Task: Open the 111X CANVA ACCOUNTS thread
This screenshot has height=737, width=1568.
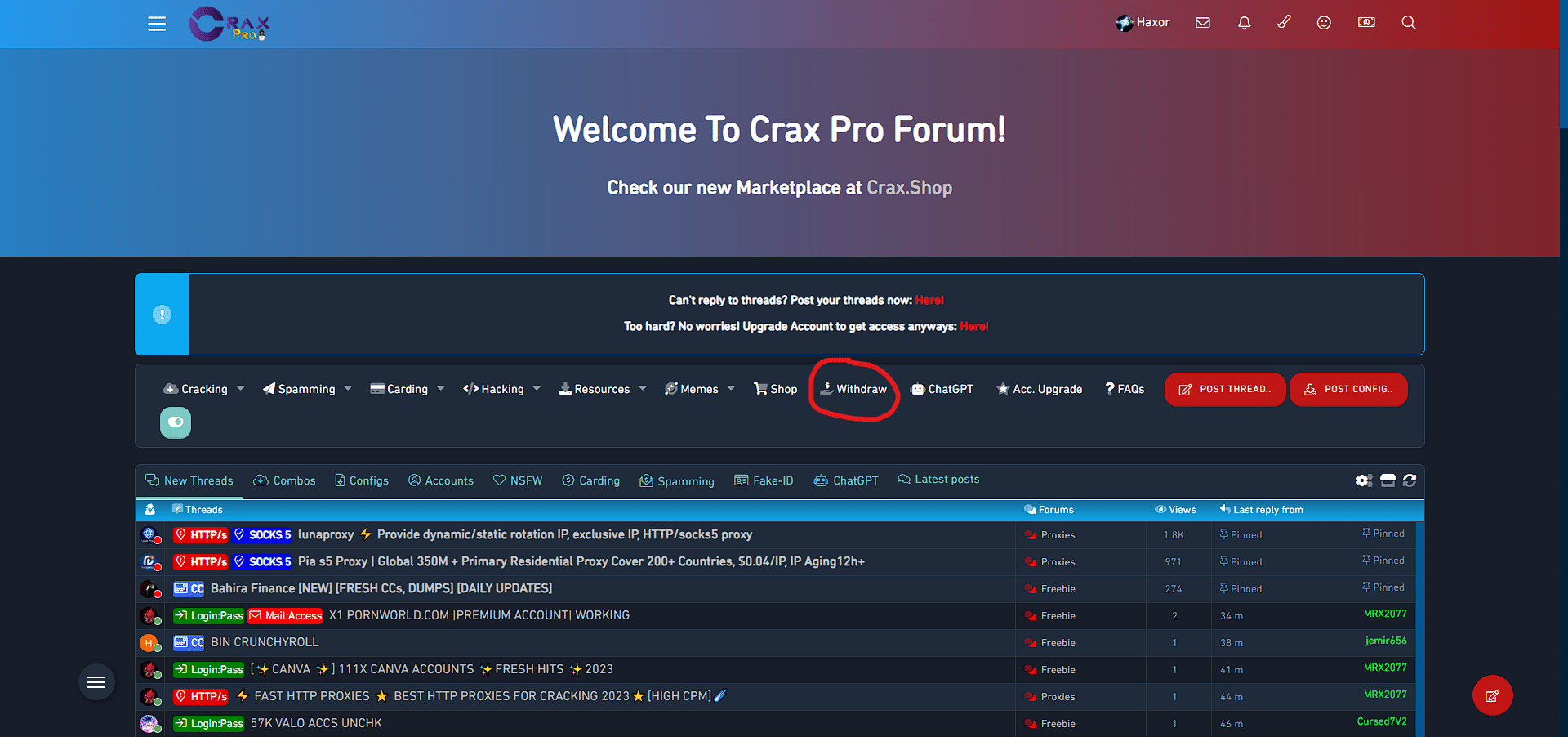Action: [x=431, y=669]
